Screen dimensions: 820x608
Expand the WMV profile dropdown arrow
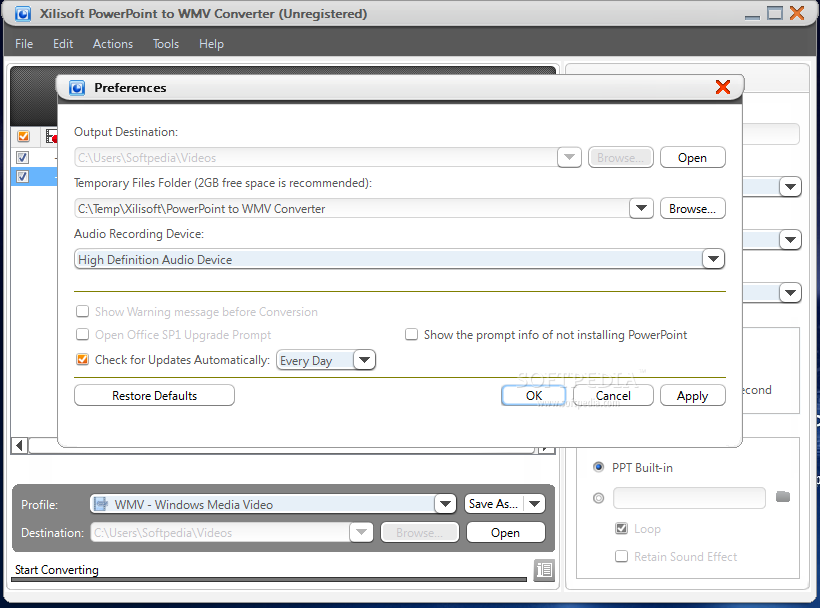[445, 504]
